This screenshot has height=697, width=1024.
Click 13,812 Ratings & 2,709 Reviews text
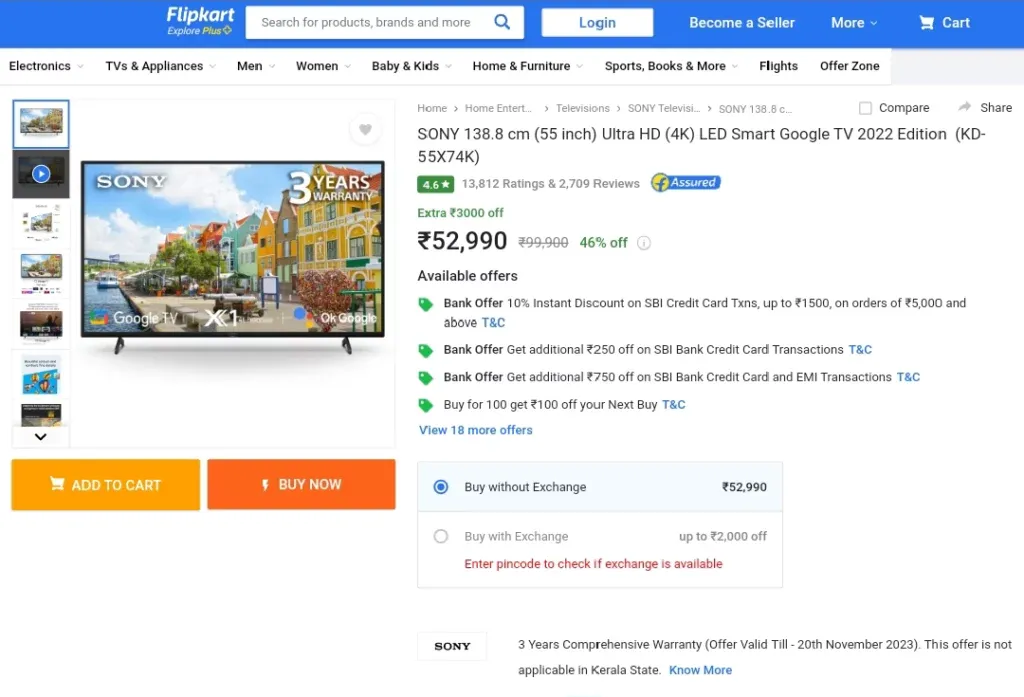[551, 184]
